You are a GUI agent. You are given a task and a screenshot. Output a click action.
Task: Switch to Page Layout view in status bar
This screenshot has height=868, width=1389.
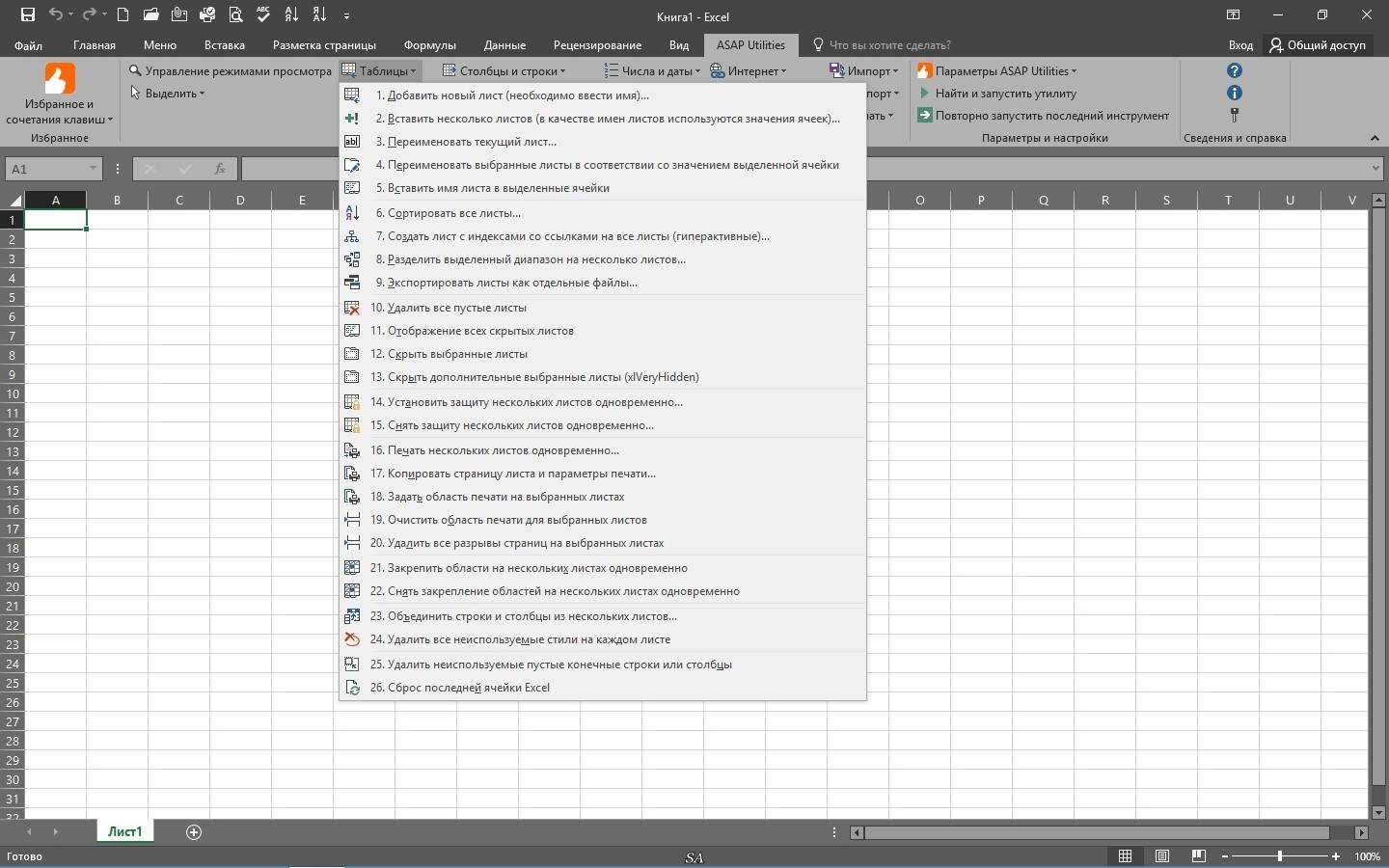click(x=1162, y=856)
